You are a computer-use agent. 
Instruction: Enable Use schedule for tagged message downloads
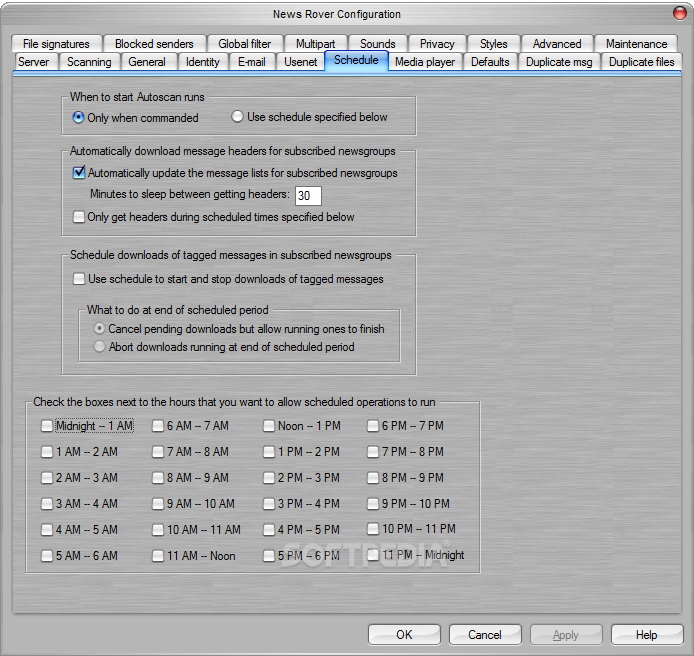click(x=228, y=279)
